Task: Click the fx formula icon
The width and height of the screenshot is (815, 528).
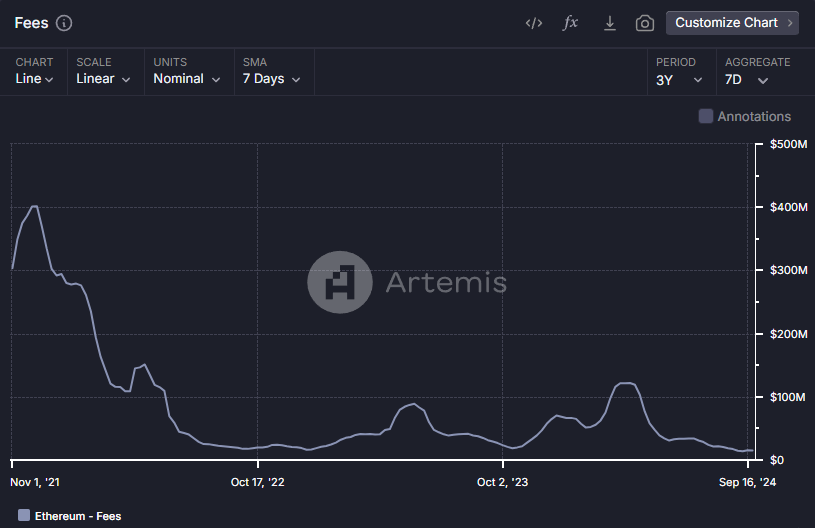Action: (x=570, y=23)
